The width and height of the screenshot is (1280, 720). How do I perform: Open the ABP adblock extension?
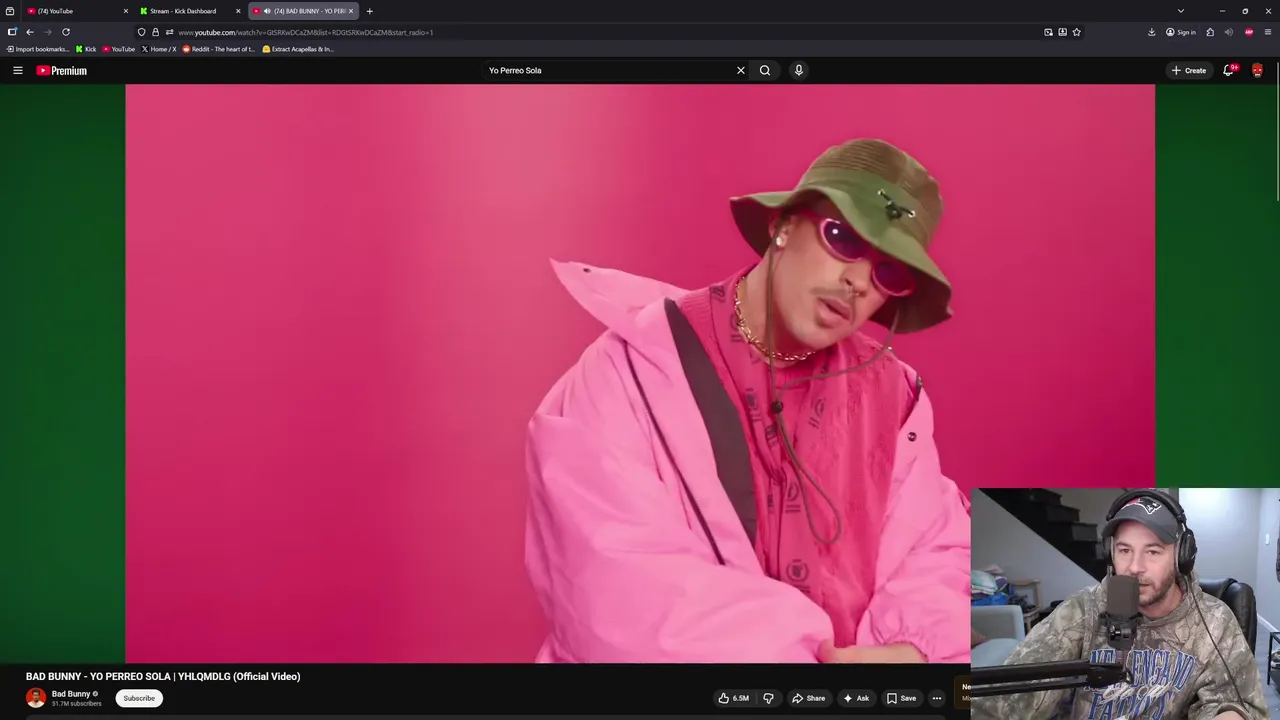1249,32
